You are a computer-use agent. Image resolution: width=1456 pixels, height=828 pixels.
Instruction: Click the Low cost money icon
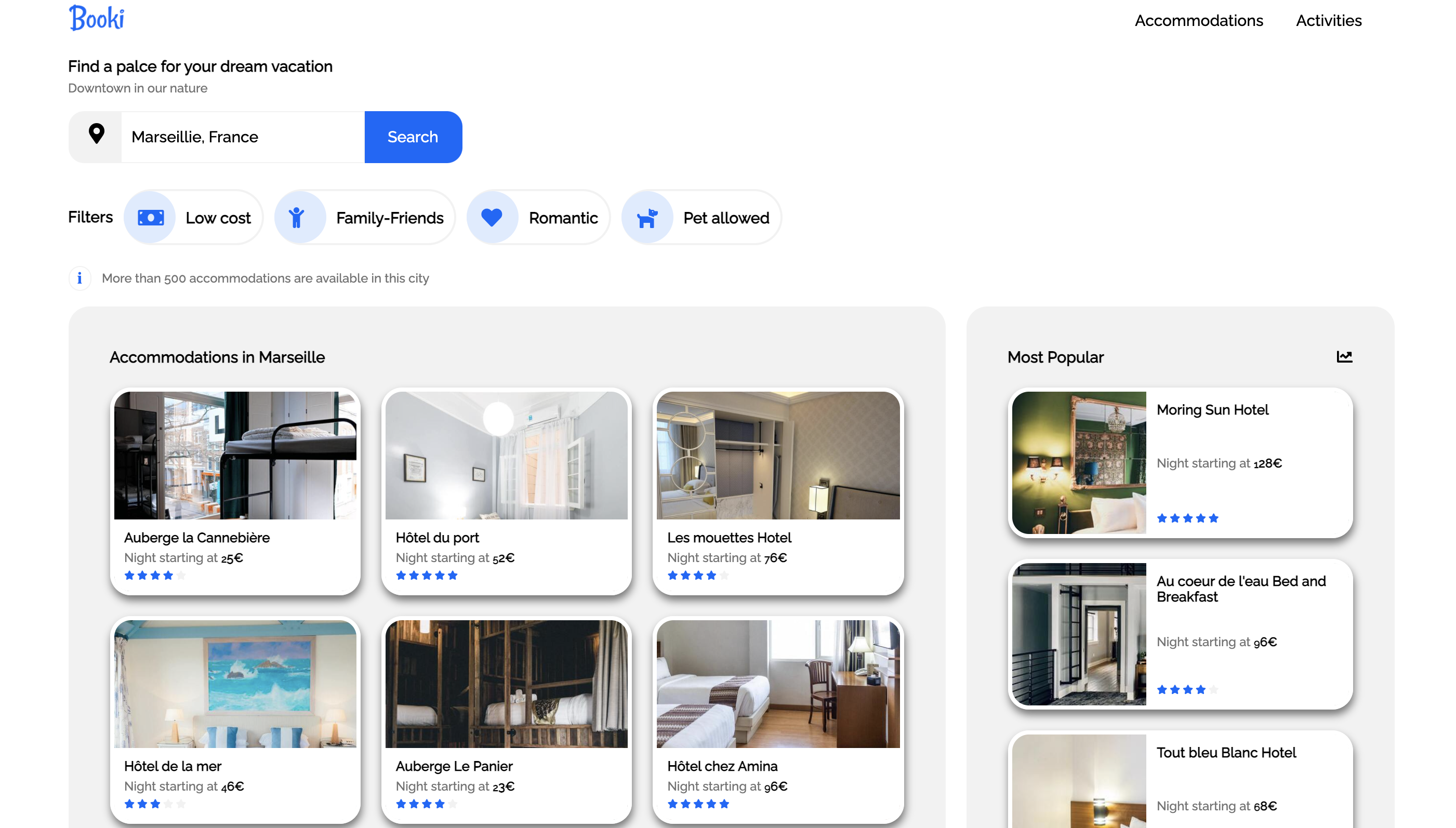pyautogui.click(x=151, y=217)
